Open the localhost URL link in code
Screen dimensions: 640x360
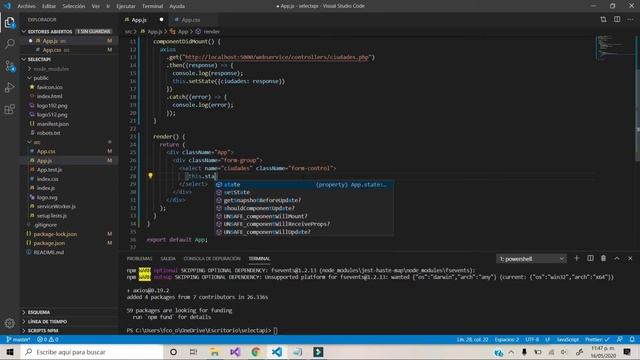click(276, 57)
